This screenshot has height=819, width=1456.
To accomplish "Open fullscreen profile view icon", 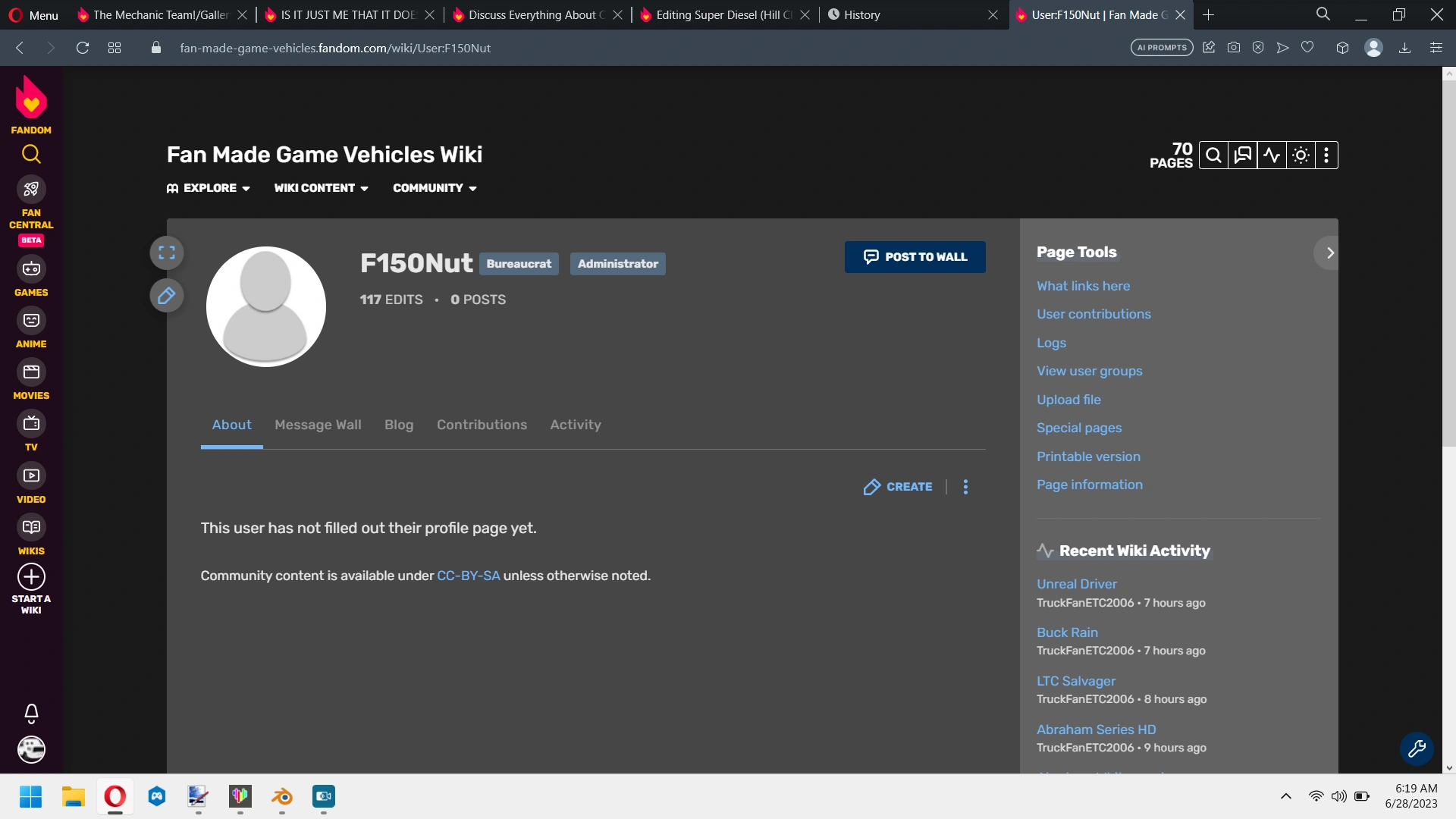I will (x=167, y=253).
